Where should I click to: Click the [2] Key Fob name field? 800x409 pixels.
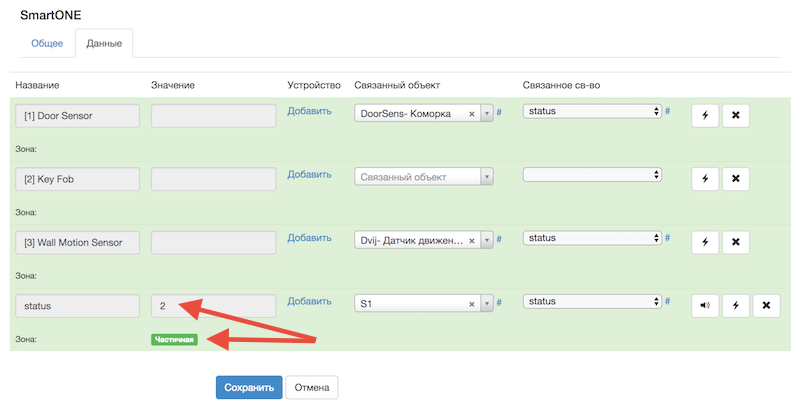tap(78, 179)
